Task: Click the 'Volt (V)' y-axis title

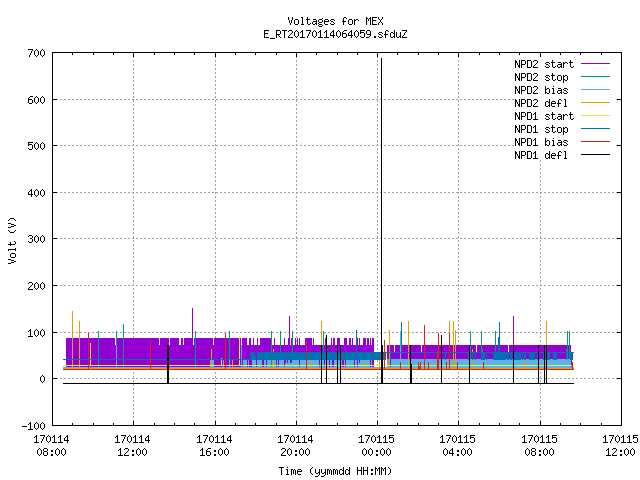Action: (x=12, y=240)
